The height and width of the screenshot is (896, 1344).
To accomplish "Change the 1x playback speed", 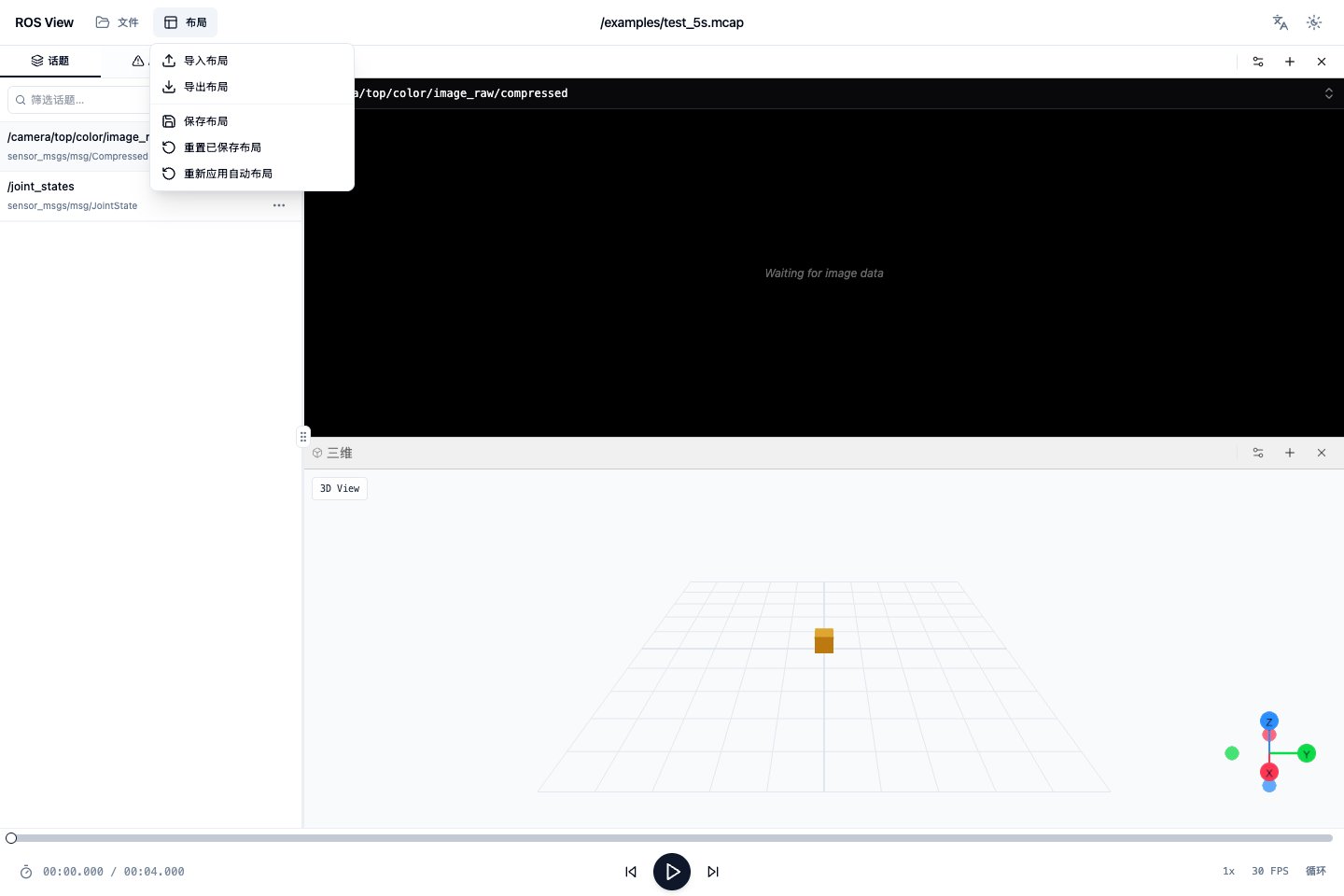I will pos(1228,872).
